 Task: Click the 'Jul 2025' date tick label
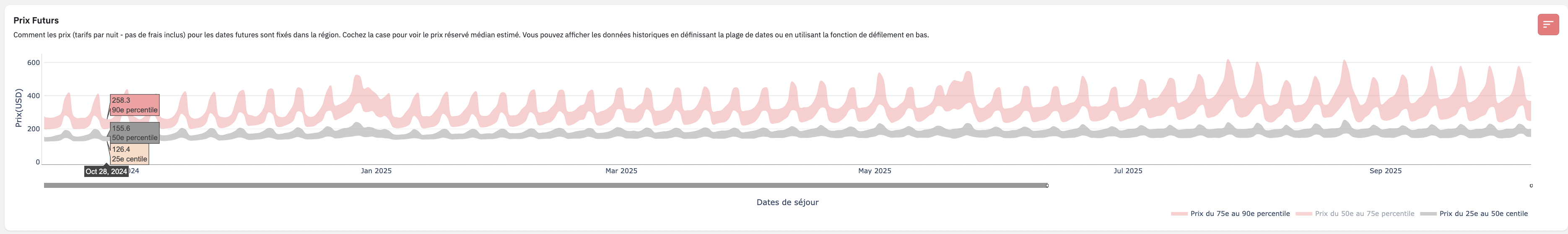tap(1127, 171)
